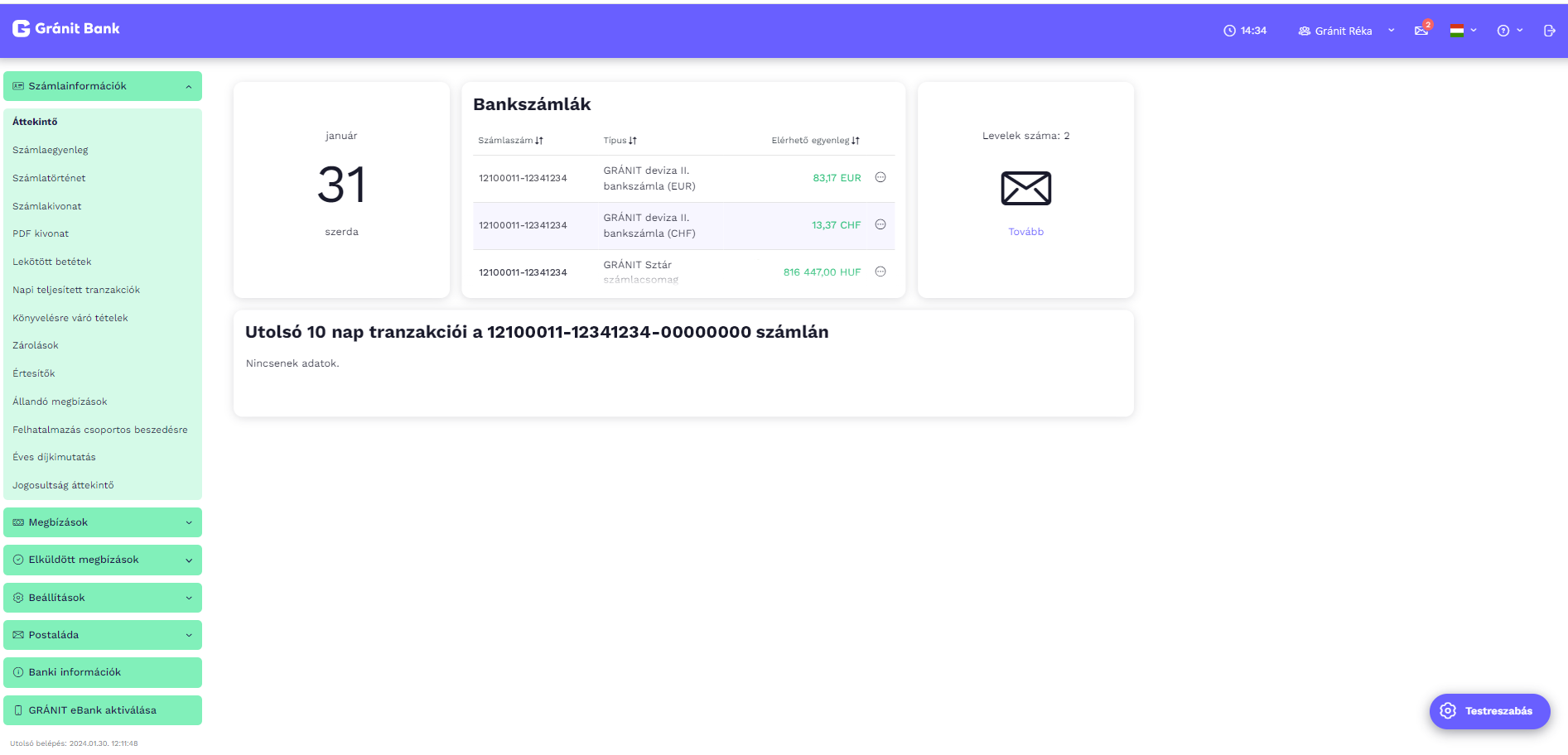The width and height of the screenshot is (1568, 755).
Task: Open Éves díjkimutatás menu item
Action: point(54,457)
